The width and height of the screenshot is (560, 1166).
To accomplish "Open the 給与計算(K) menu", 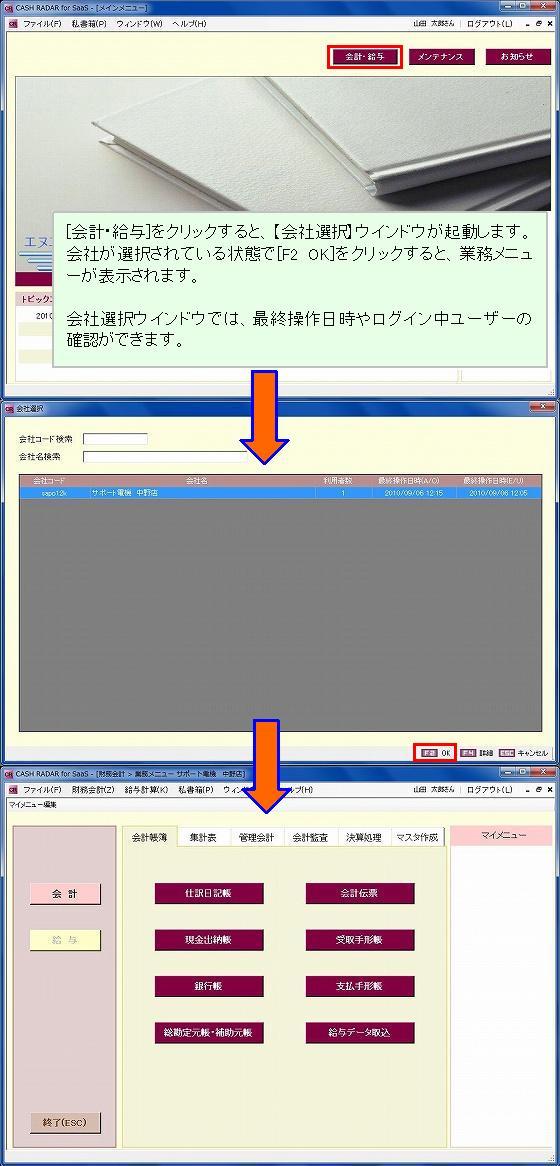I will coord(147,789).
